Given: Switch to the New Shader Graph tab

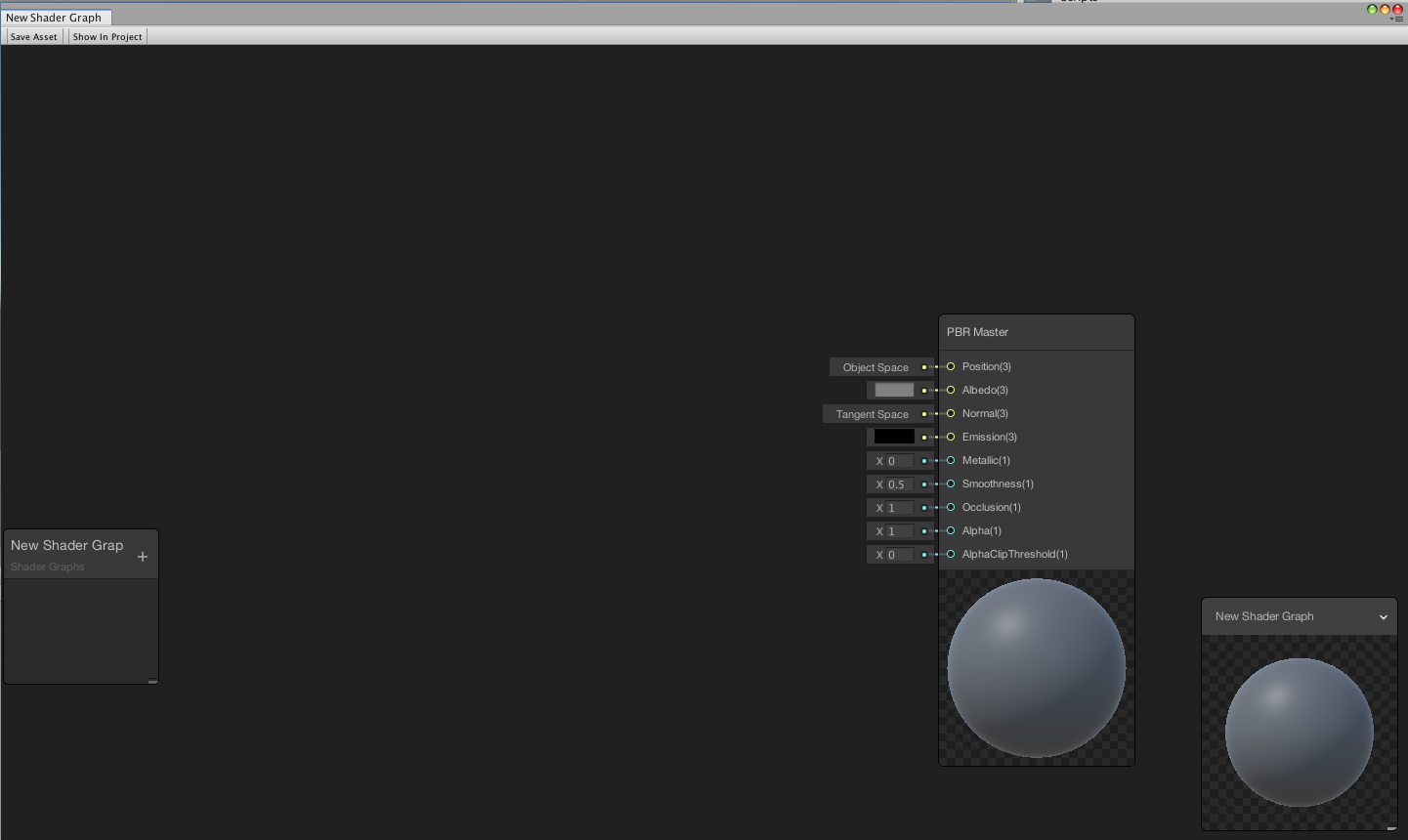Looking at the screenshot, I should pos(56,17).
